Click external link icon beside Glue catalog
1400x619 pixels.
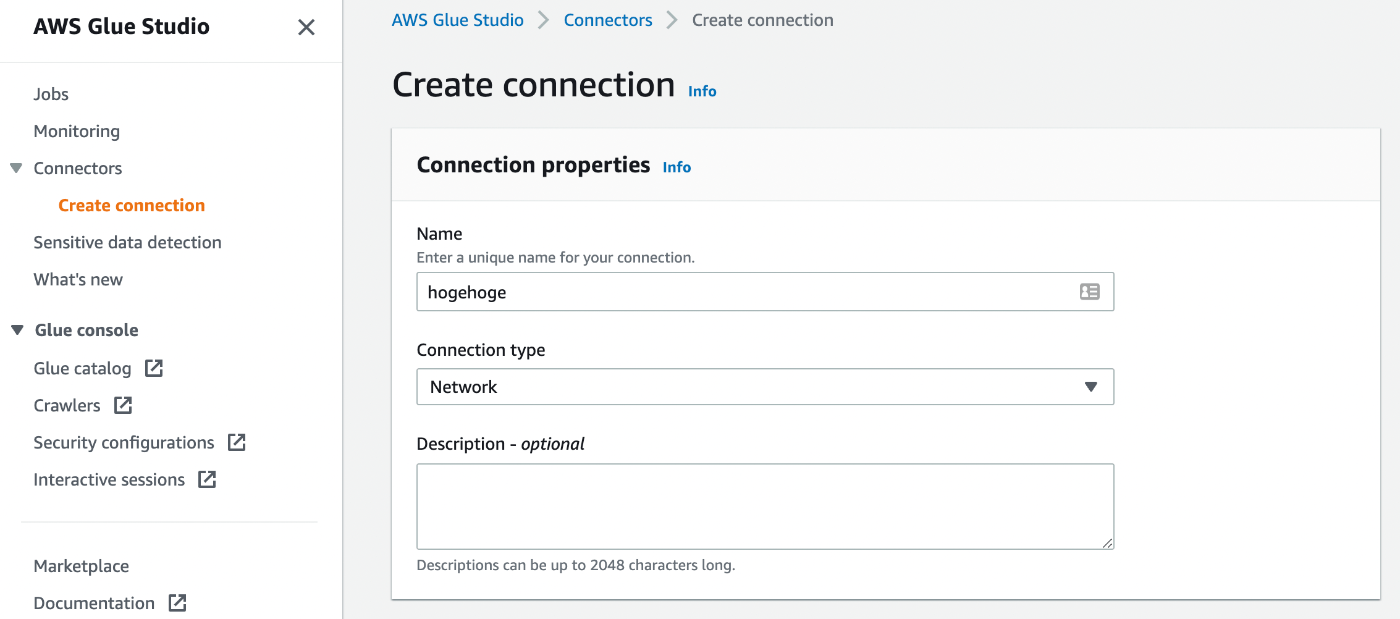[x=153, y=368]
